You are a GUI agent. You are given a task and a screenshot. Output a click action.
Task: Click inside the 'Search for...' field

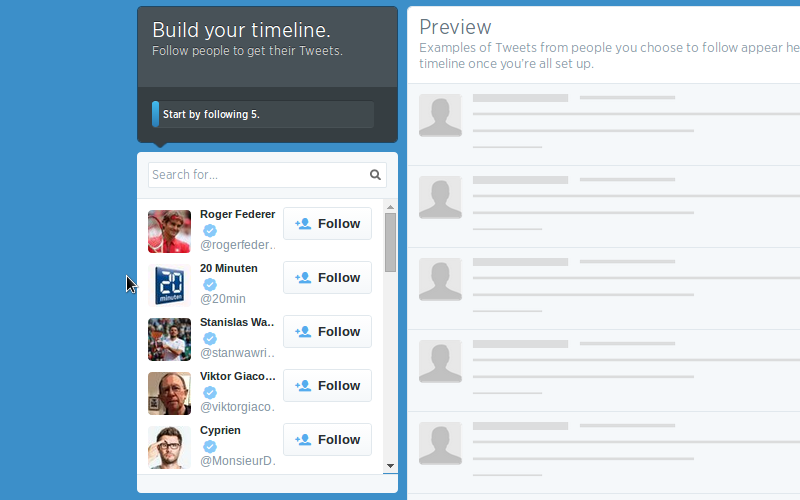point(267,175)
